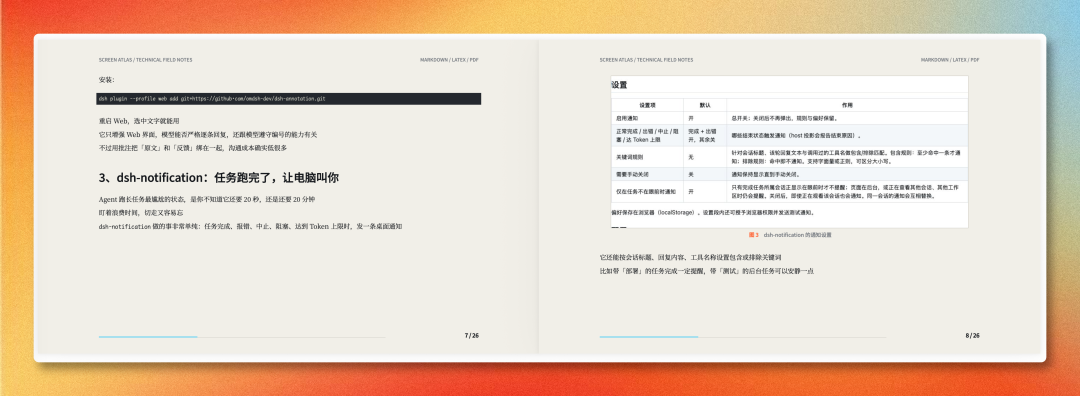Click the "设置项" table column header

click(x=647, y=105)
